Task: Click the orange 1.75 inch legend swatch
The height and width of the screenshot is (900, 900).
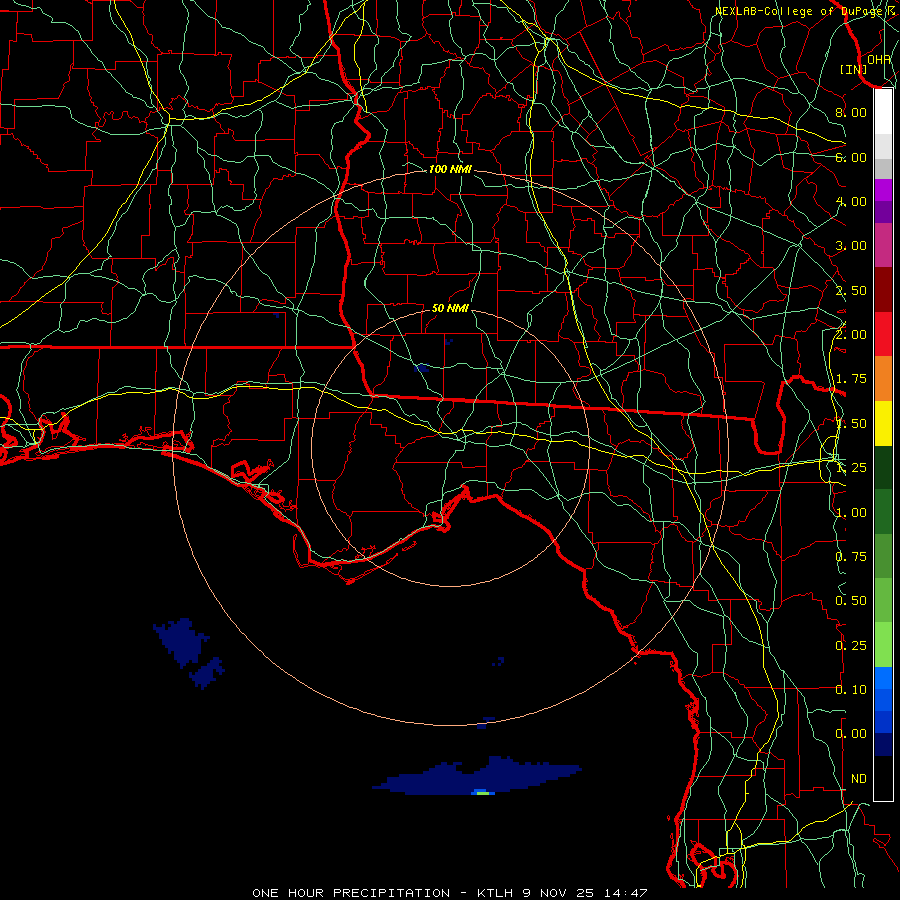Action: [883, 378]
